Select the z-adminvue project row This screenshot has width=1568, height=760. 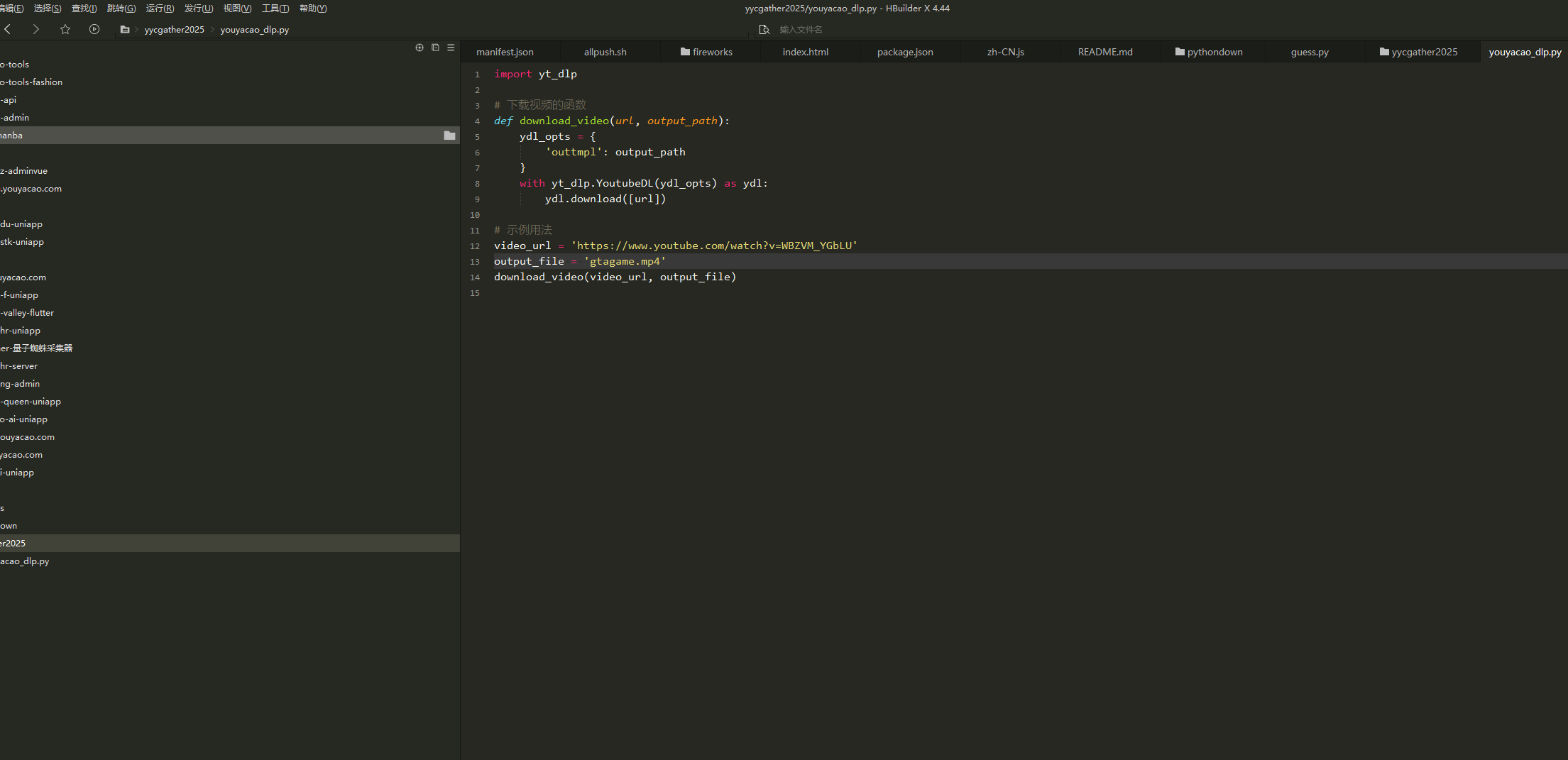coord(230,171)
